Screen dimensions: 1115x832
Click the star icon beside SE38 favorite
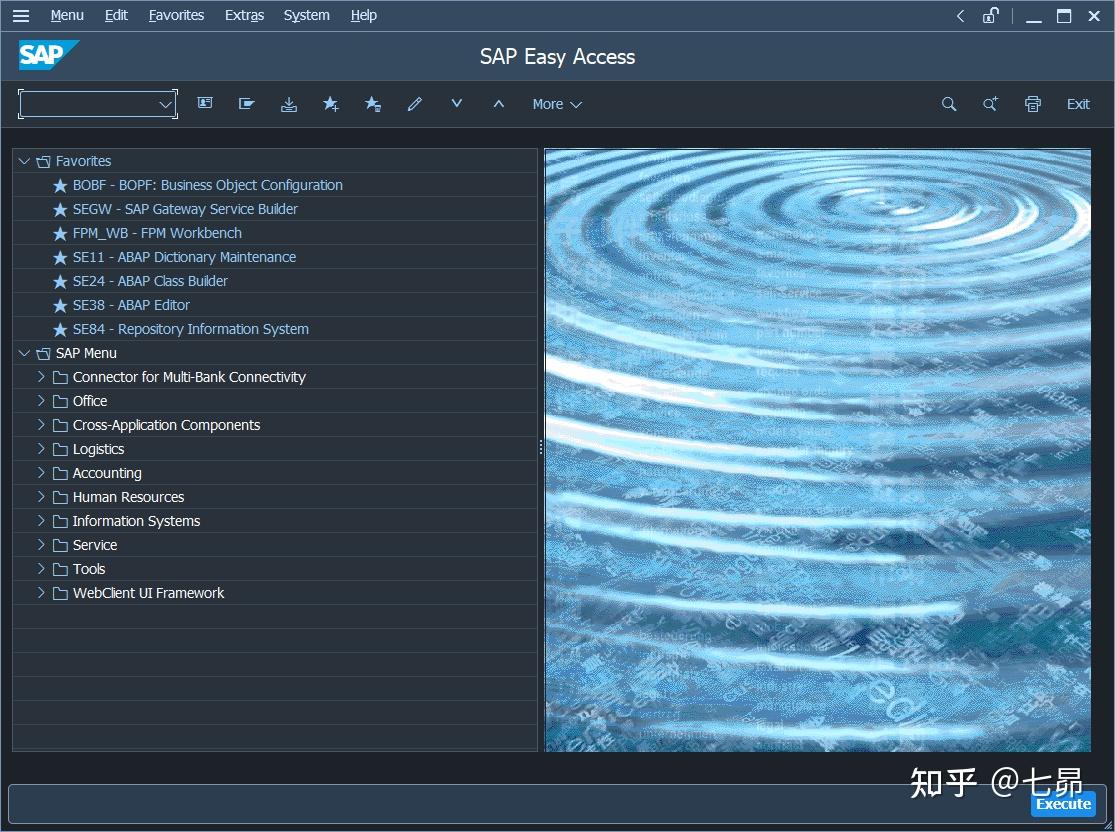pos(60,306)
